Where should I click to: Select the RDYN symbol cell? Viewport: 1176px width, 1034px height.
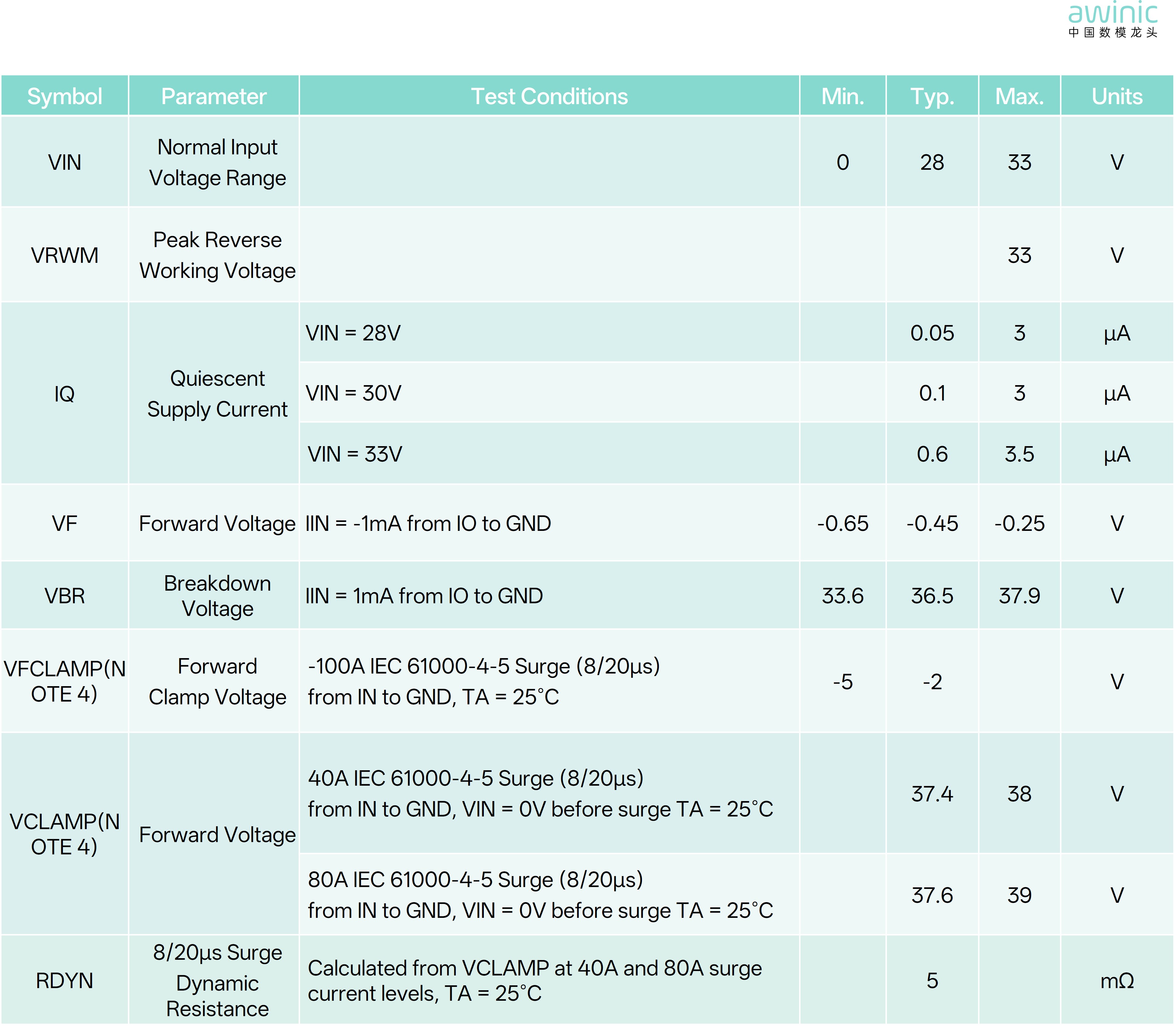point(64,980)
